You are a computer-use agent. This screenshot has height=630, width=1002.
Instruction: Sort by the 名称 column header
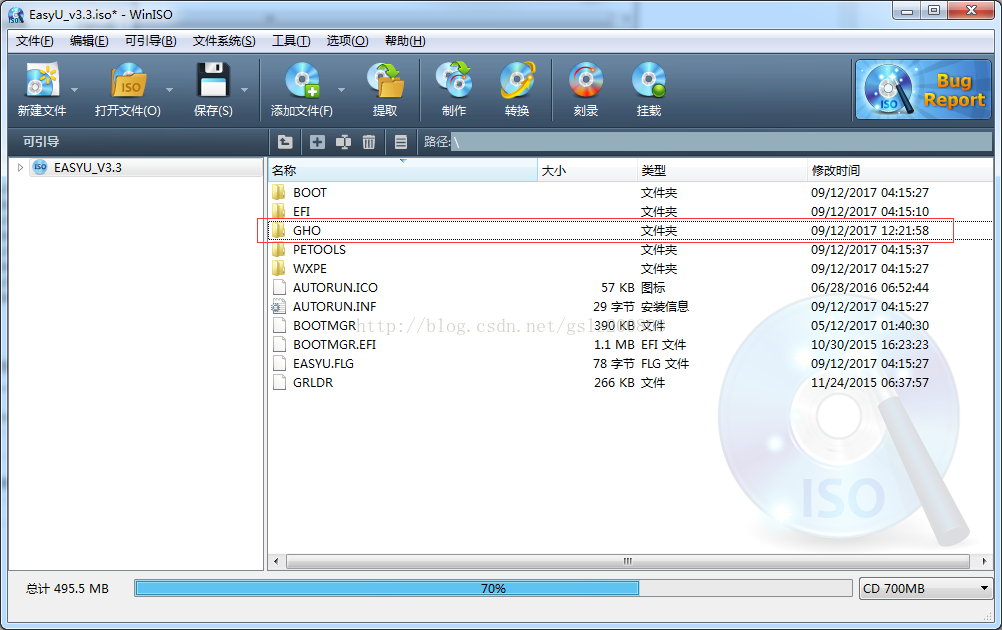[x=403, y=171]
